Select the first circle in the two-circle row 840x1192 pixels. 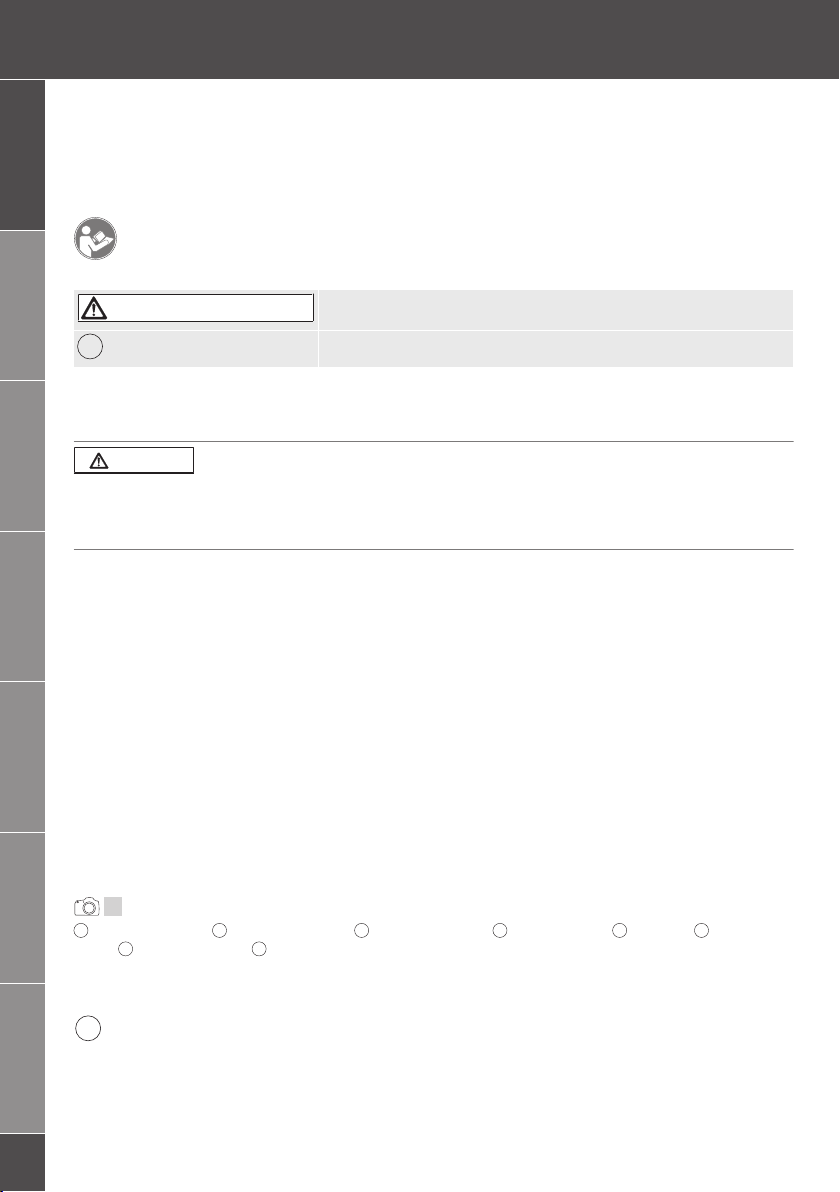click(125, 949)
